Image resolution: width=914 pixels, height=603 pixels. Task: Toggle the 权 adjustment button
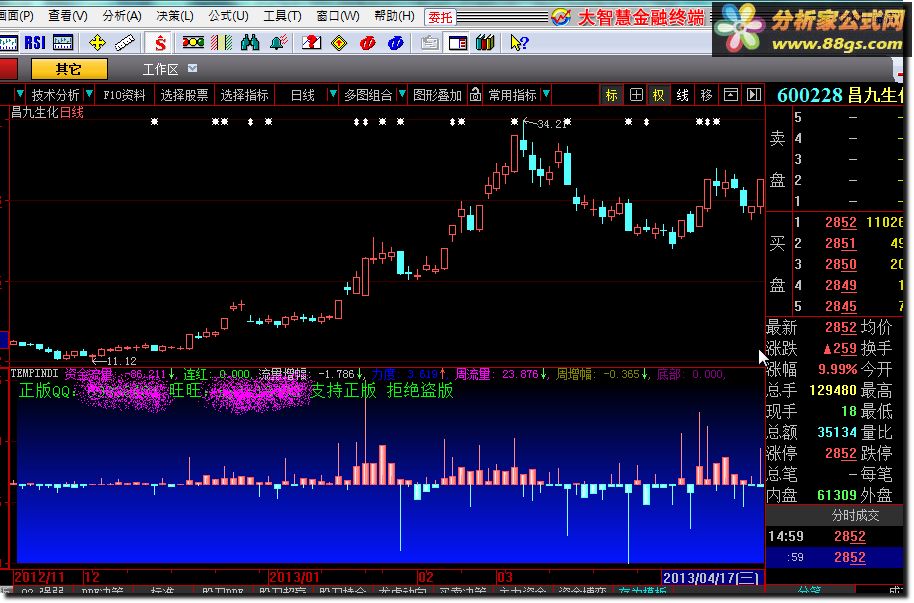point(659,94)
